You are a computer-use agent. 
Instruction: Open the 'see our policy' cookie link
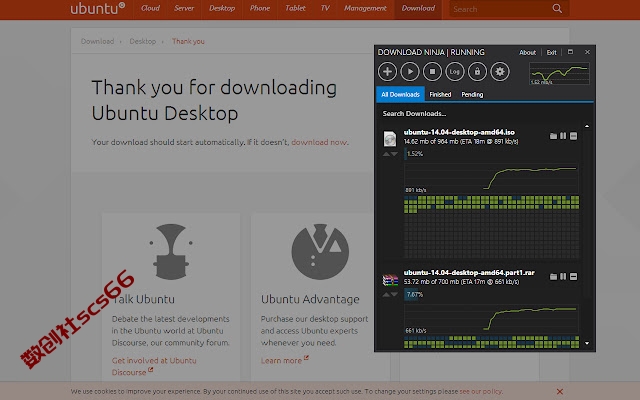point(480,391)
